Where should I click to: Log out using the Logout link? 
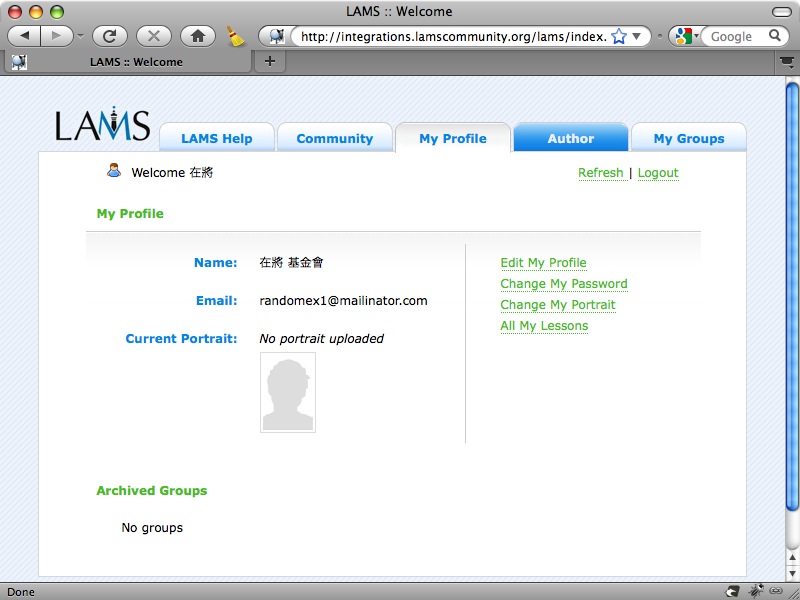pos(658,173)
